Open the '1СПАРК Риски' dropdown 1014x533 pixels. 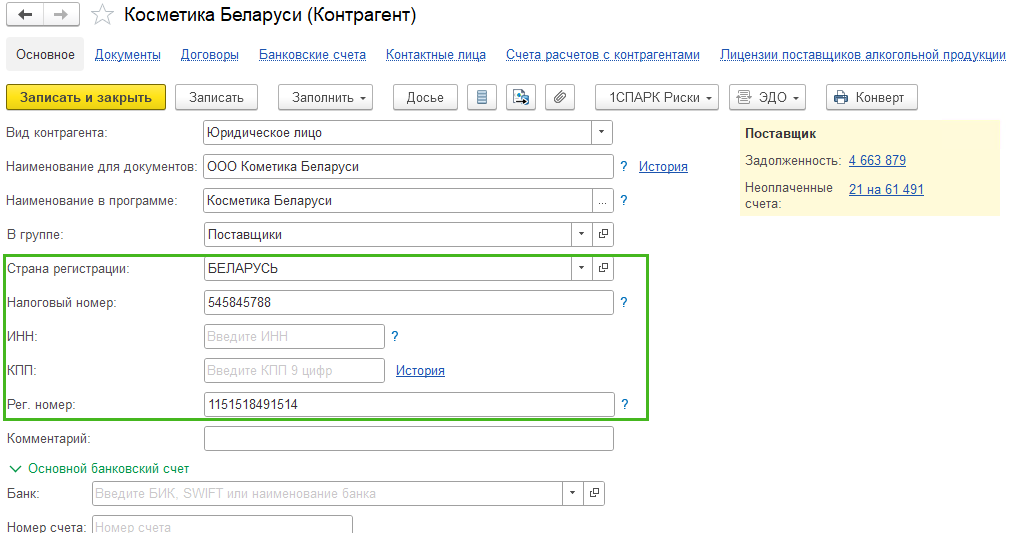tap(657, 97)
